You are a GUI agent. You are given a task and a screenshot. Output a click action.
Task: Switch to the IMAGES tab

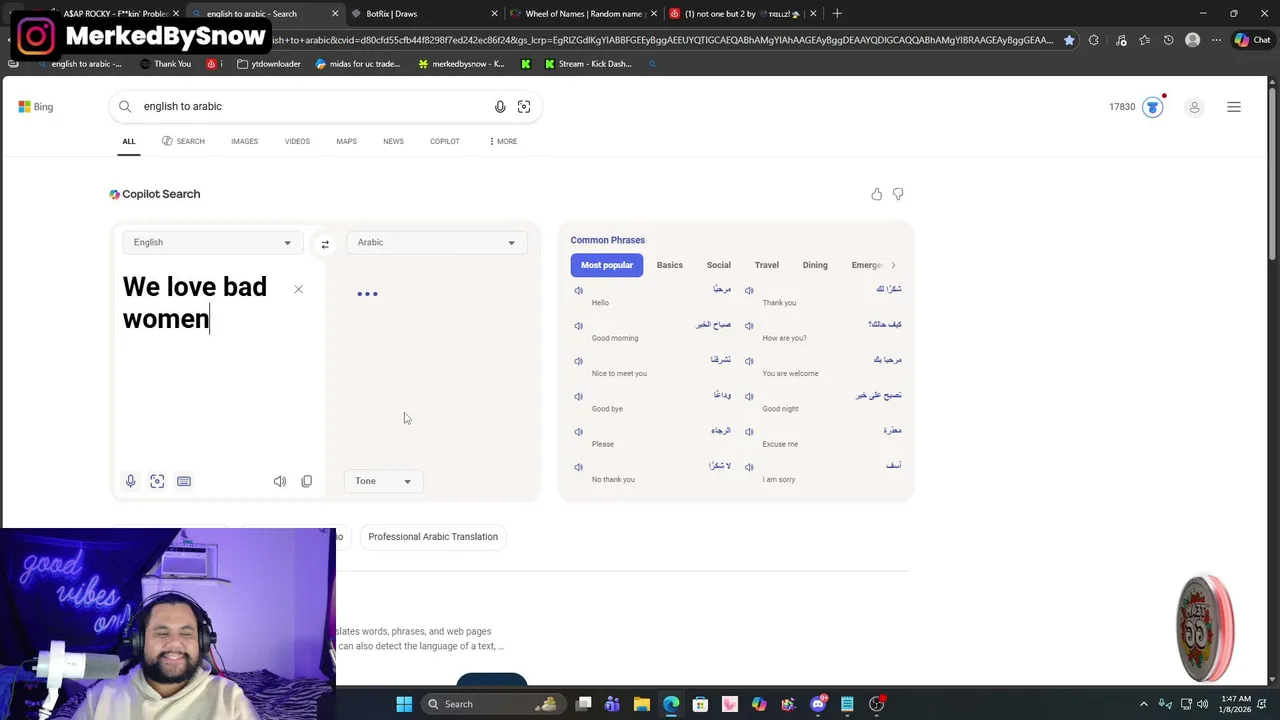click(244, 141)
